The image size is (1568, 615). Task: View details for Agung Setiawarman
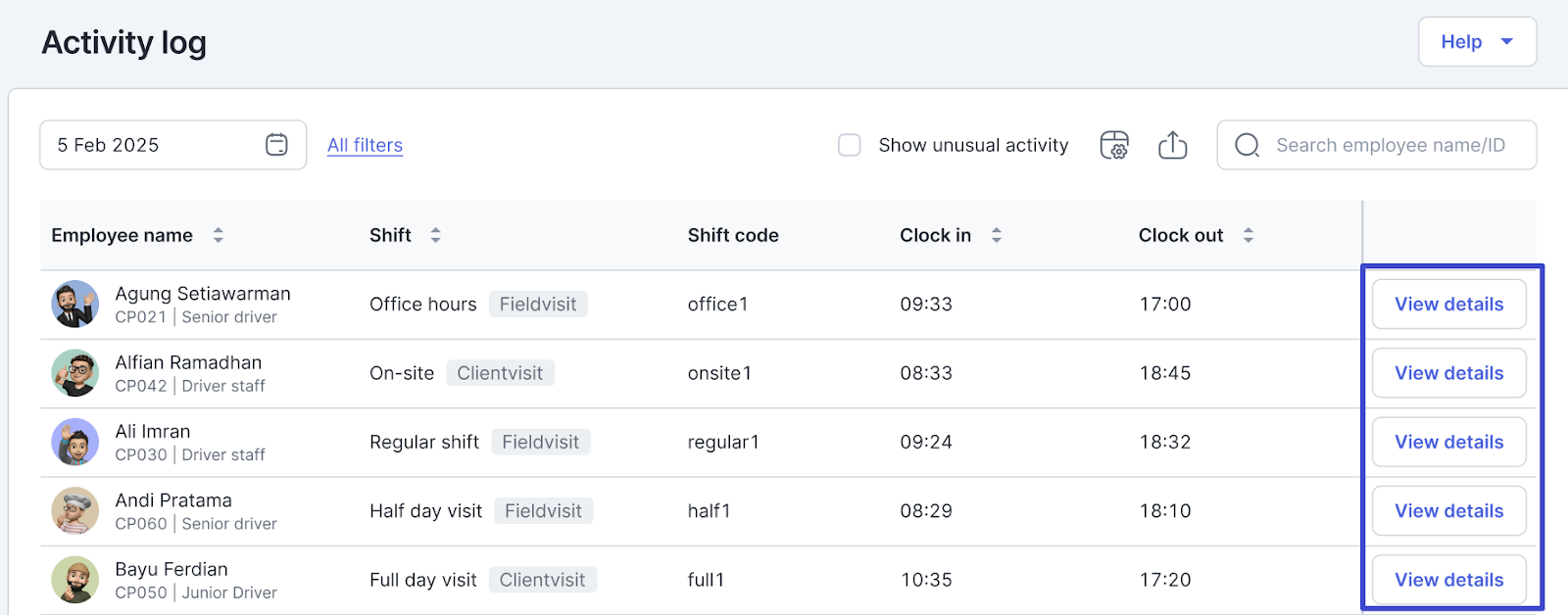[x=1448, y=305]
